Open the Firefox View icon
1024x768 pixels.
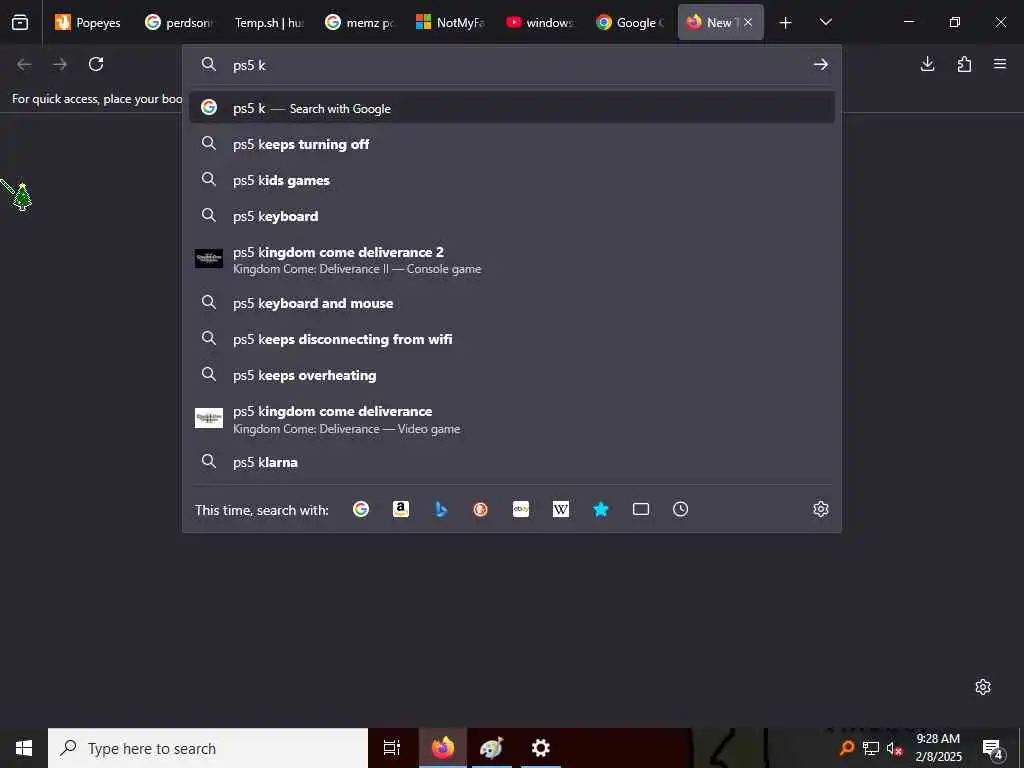(x=20, y=22)
